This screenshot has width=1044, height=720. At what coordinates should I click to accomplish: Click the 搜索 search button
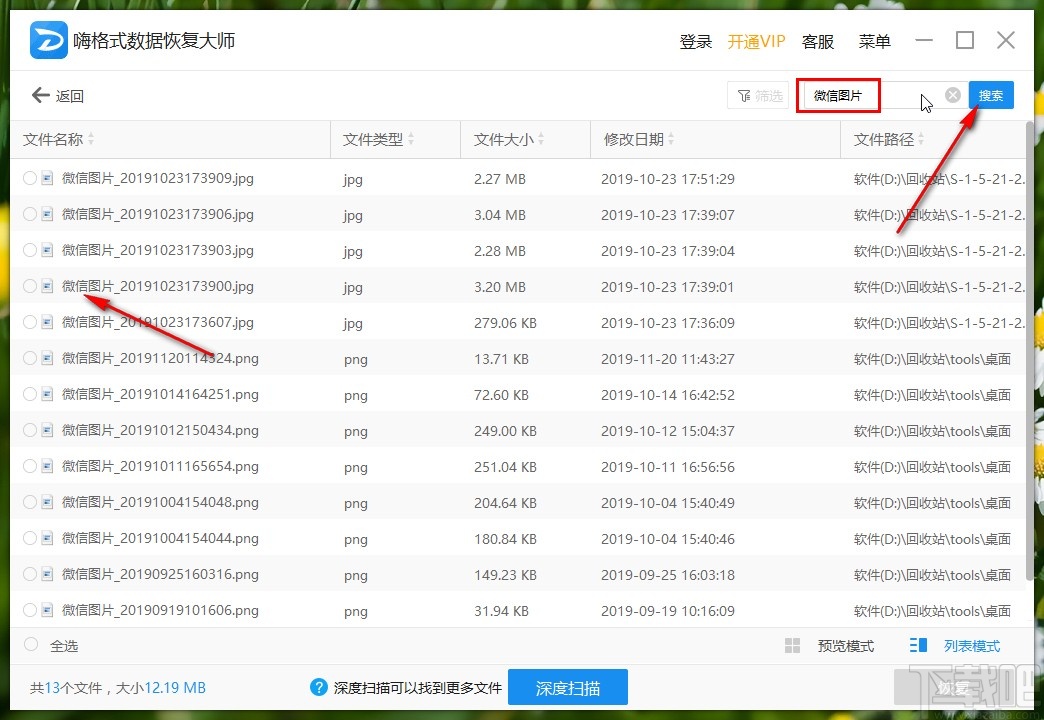point(991,94)
